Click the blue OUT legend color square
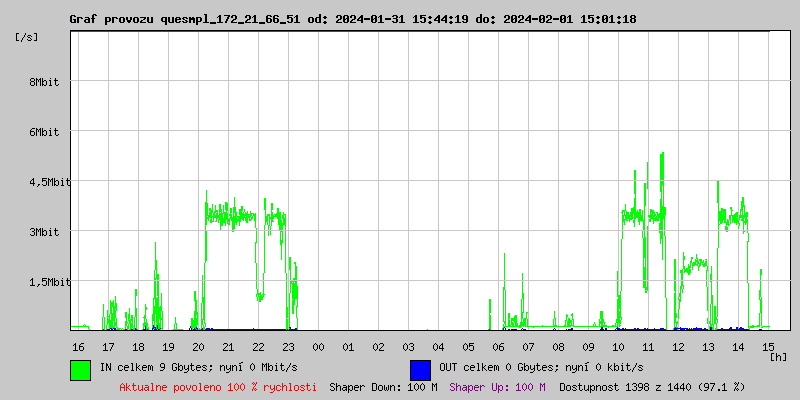Image resolution: width=800 pixels, height=400 pixels. [420, 369]
